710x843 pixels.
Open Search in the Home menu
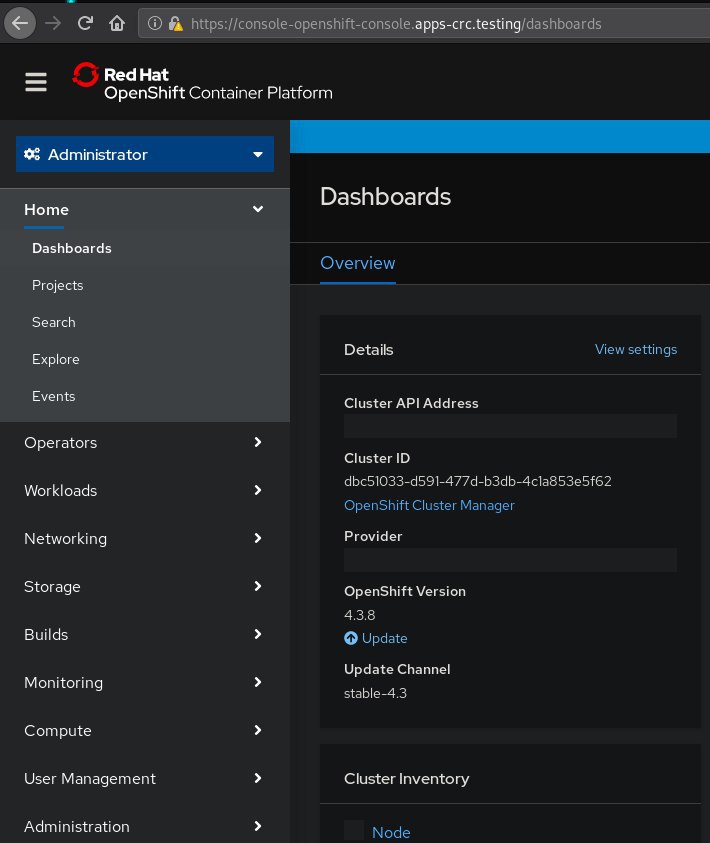54,322
